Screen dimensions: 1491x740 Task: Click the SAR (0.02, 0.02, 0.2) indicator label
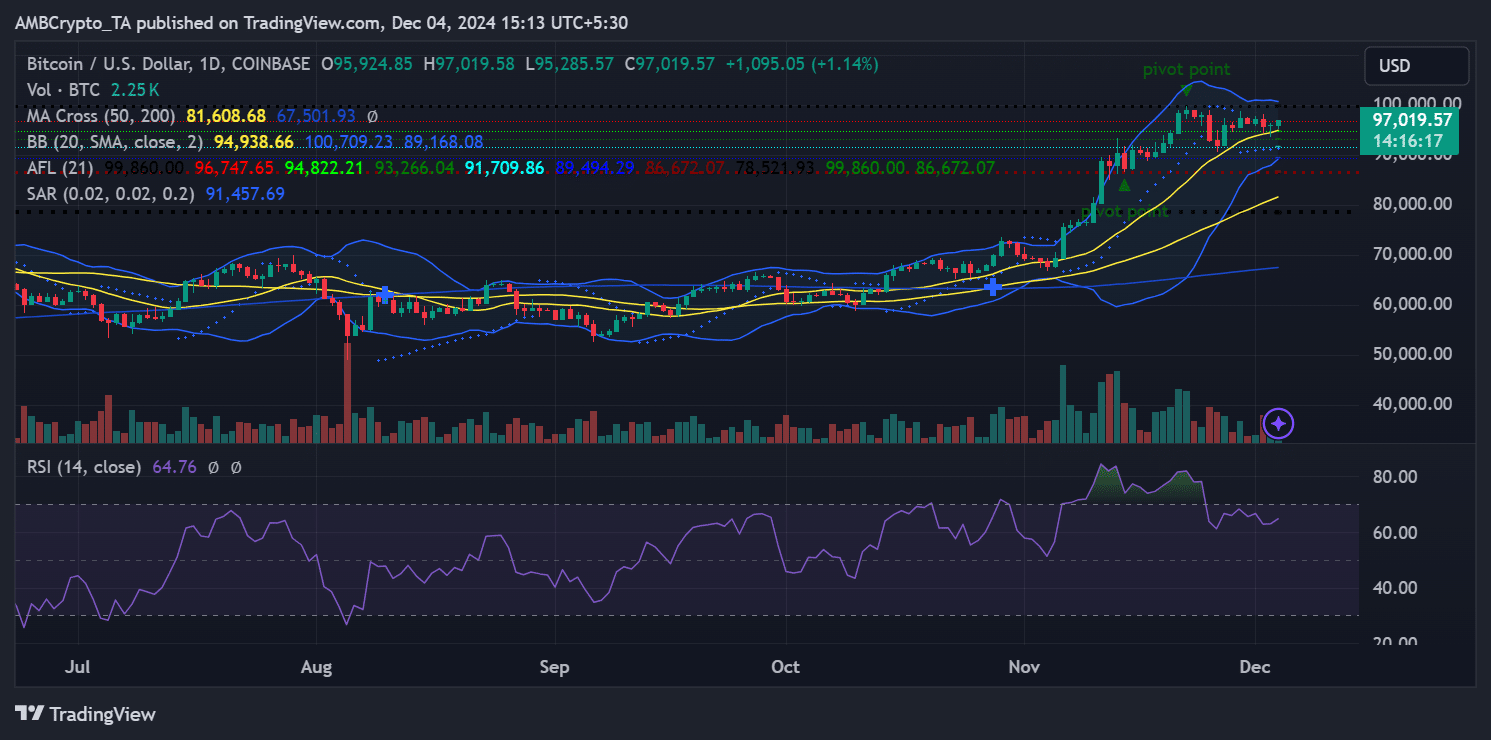tap(111, 194)
